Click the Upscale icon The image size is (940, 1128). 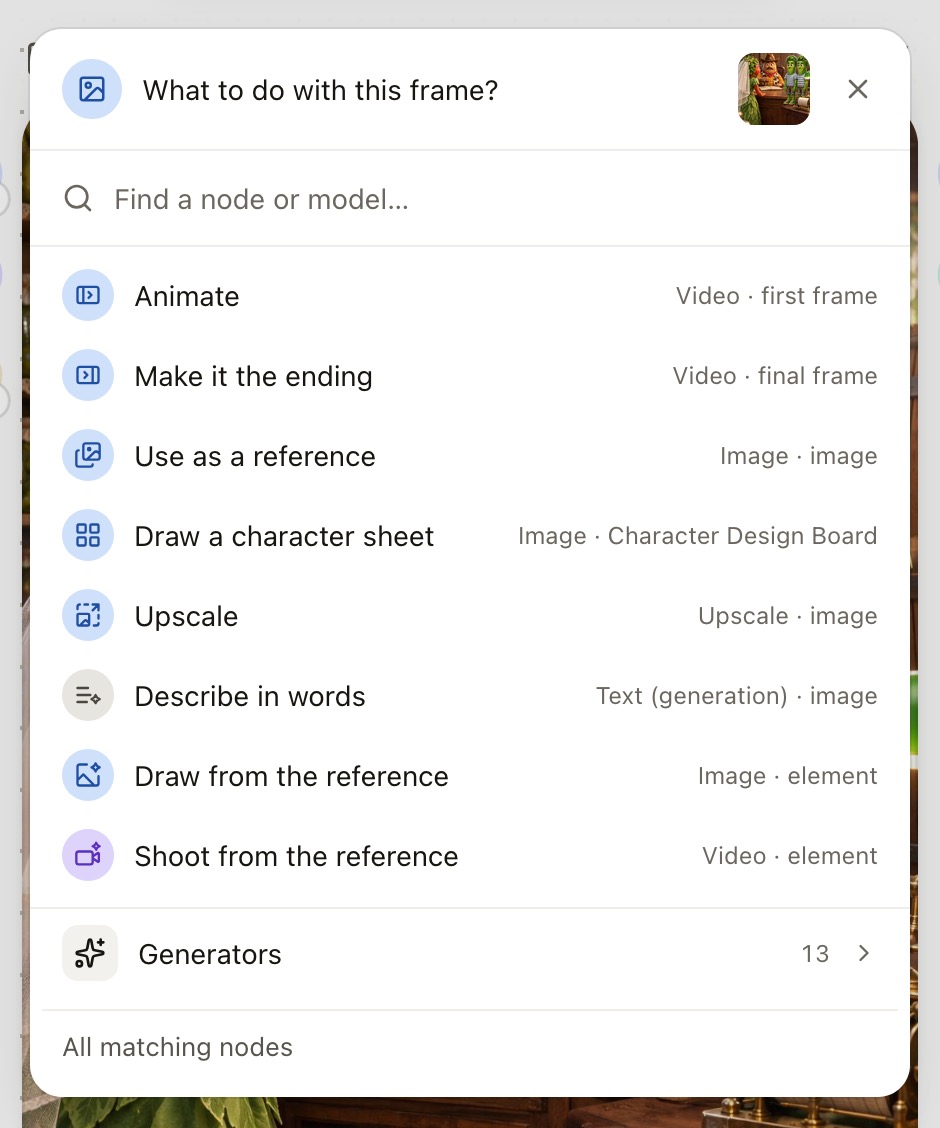pos(88,616)
